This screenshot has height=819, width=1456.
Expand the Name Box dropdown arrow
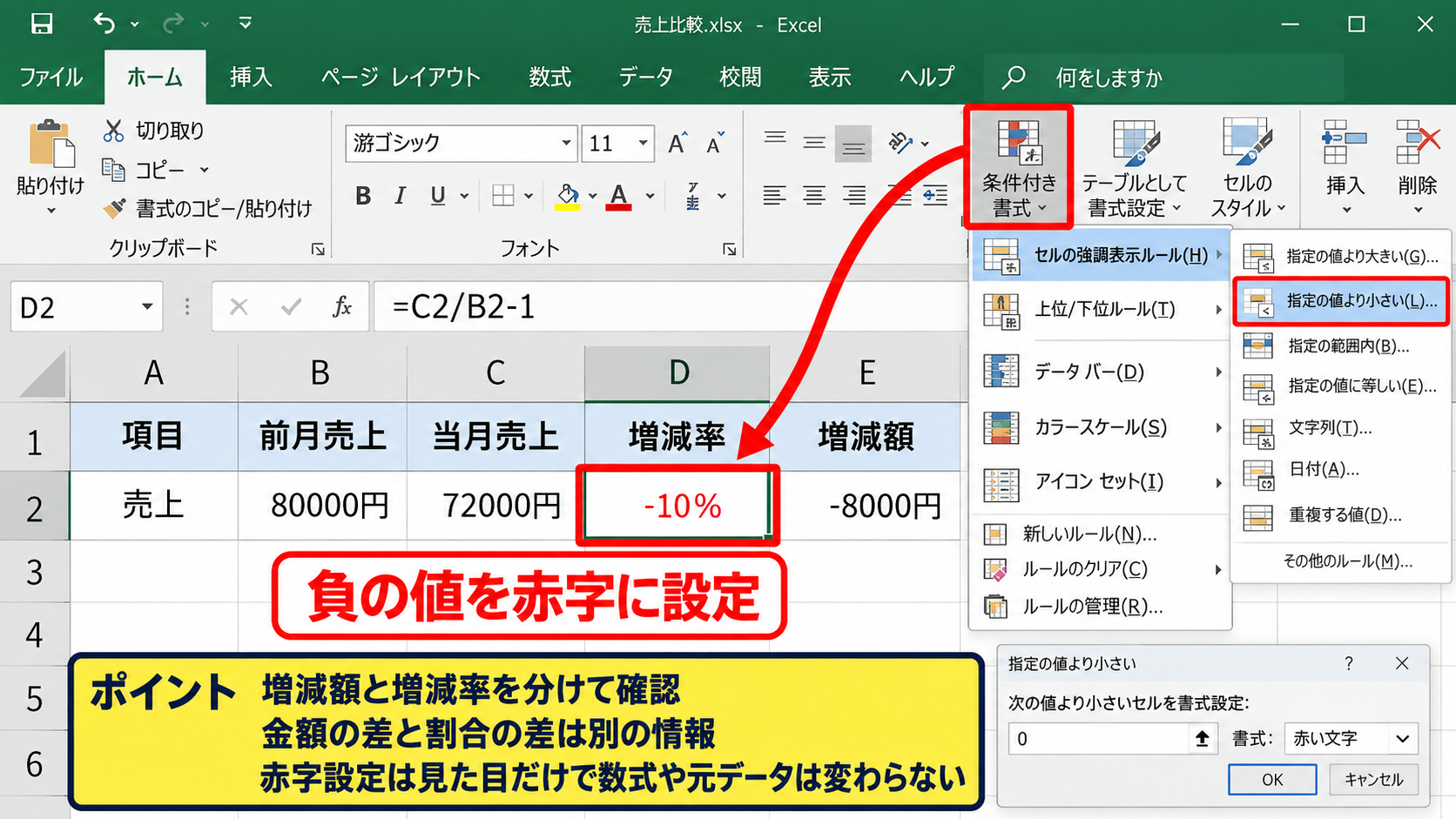147,306
